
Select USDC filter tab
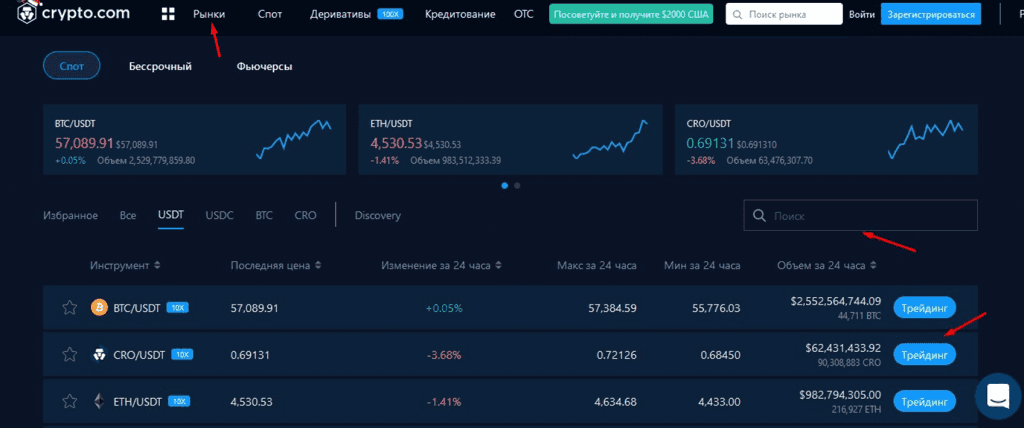[x=219, y=216]
